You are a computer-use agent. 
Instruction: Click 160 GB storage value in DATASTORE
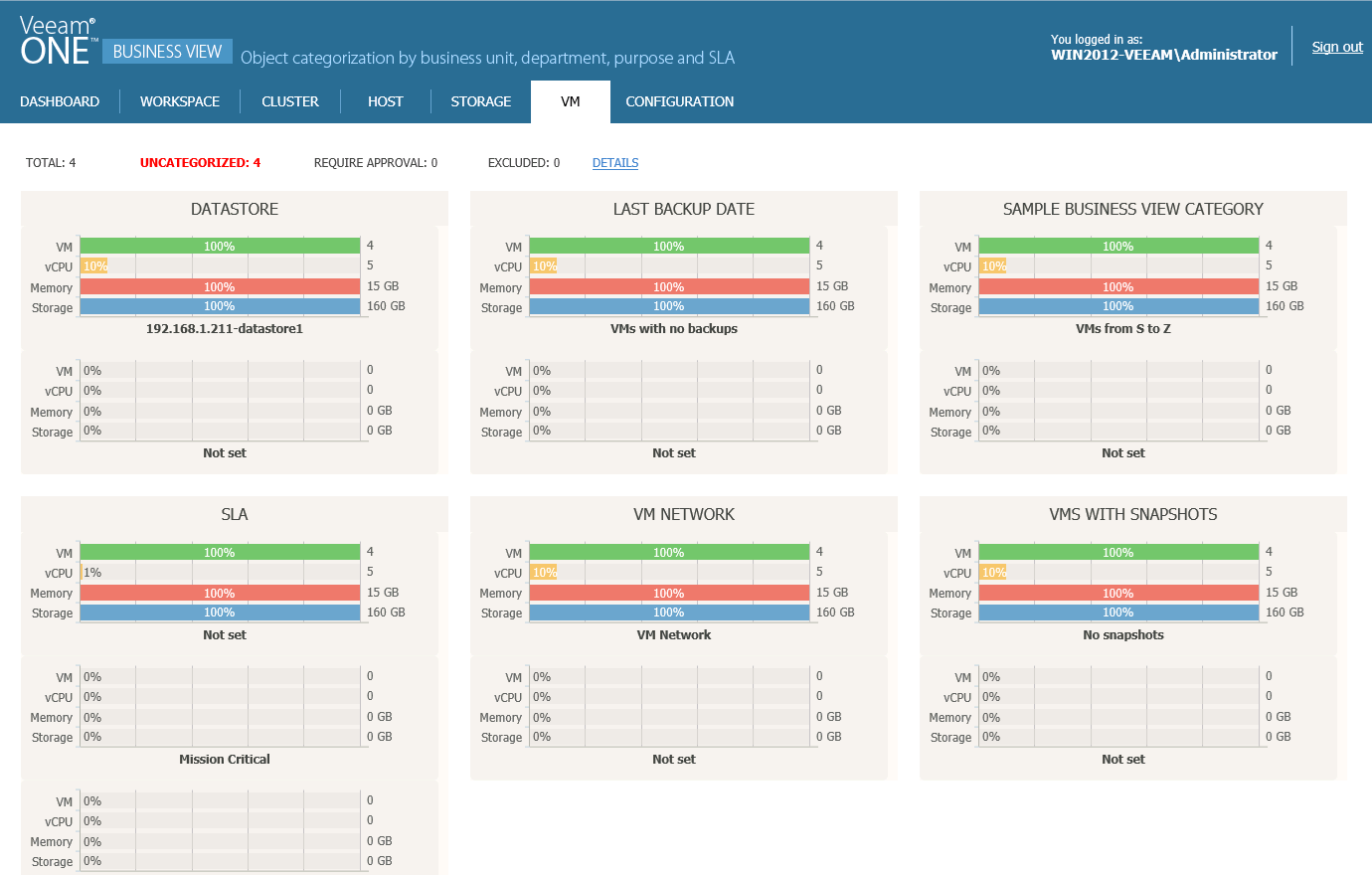pyautogui.click(x=386, y=306)
